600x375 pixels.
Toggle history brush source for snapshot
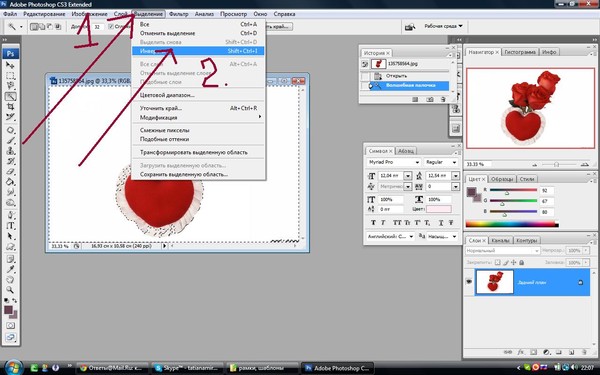[365, 64]
